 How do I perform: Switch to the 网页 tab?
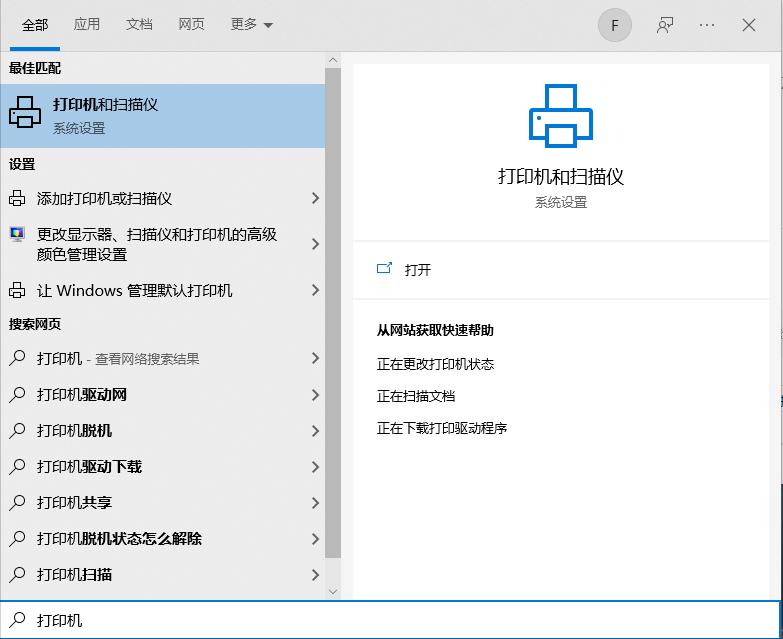(x=191, y=24)
